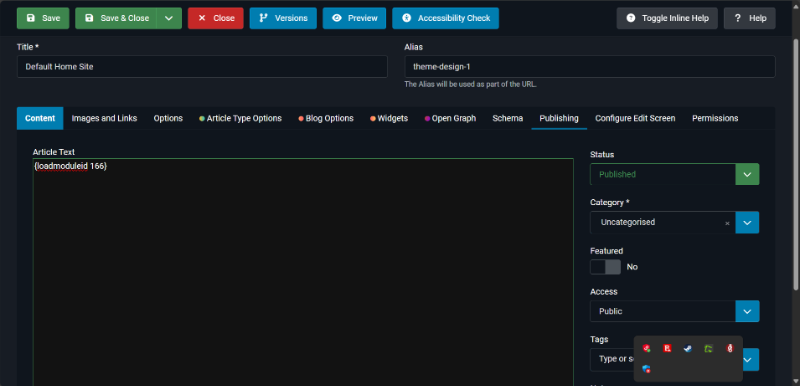Click the green Status dropdown arrow

(747, 174)
